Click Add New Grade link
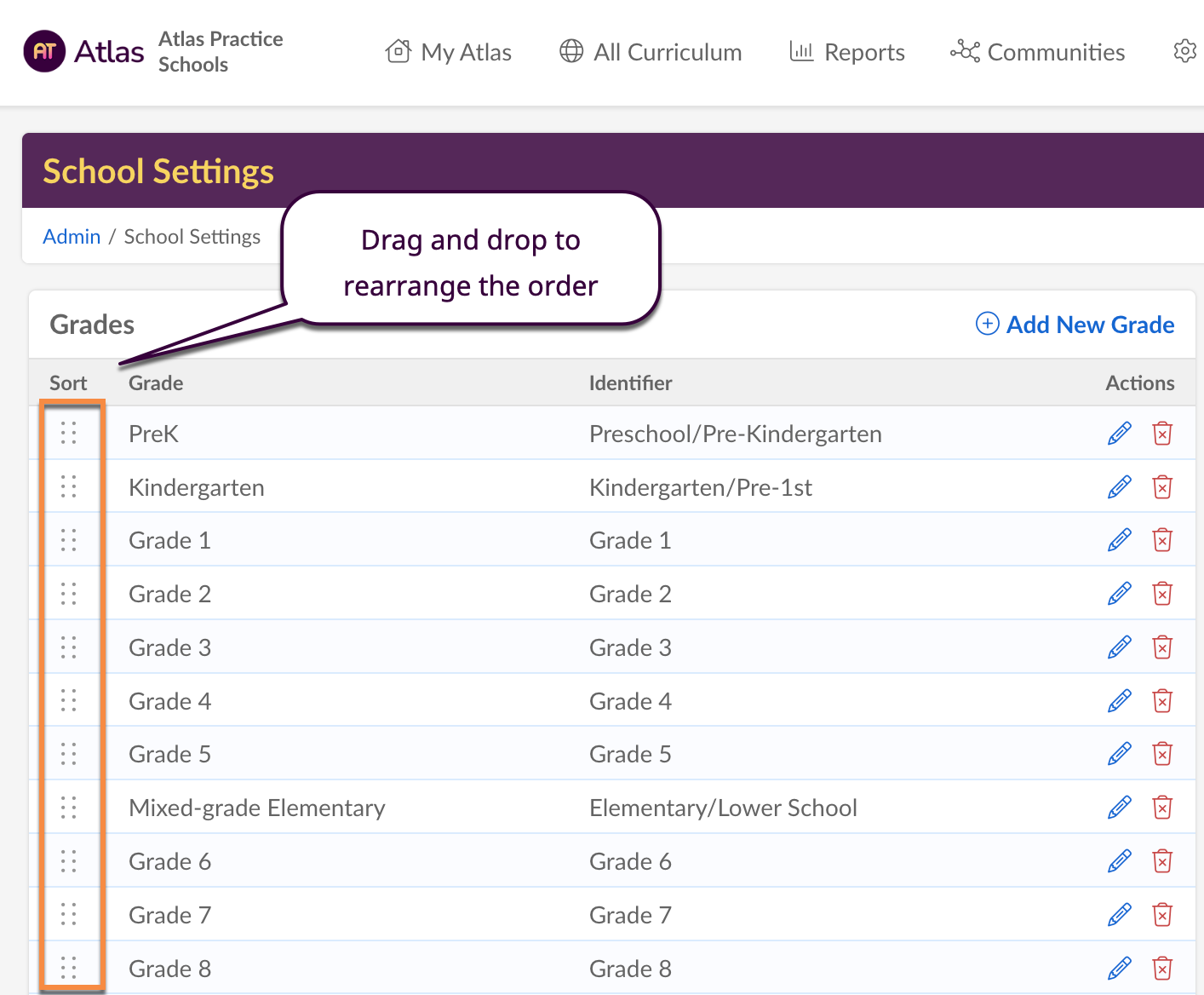Viewport: 1204px width, 995px height. pyautogui.click(x=1075, y=325)
